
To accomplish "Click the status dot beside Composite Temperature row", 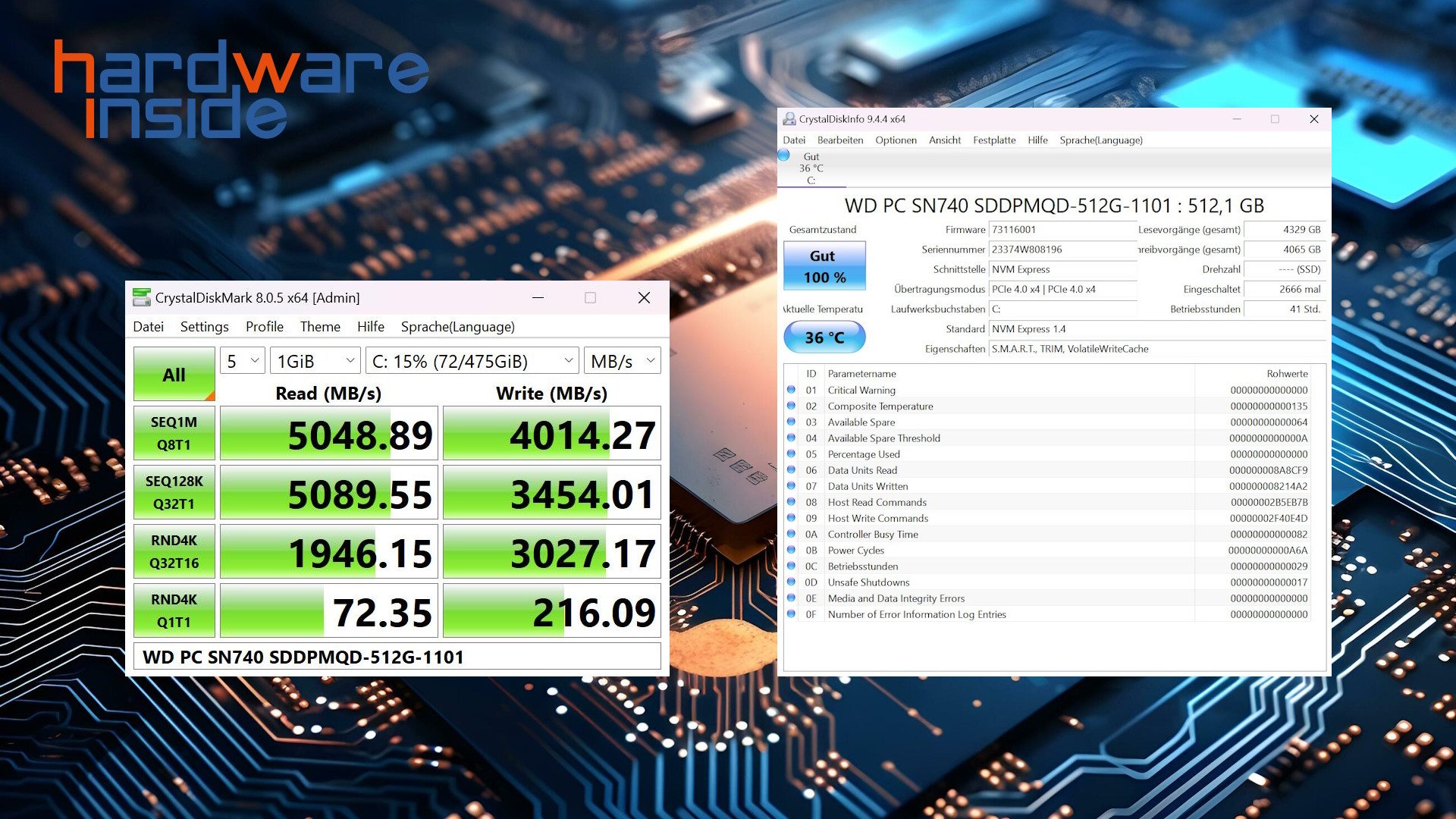I will (791, 406).
